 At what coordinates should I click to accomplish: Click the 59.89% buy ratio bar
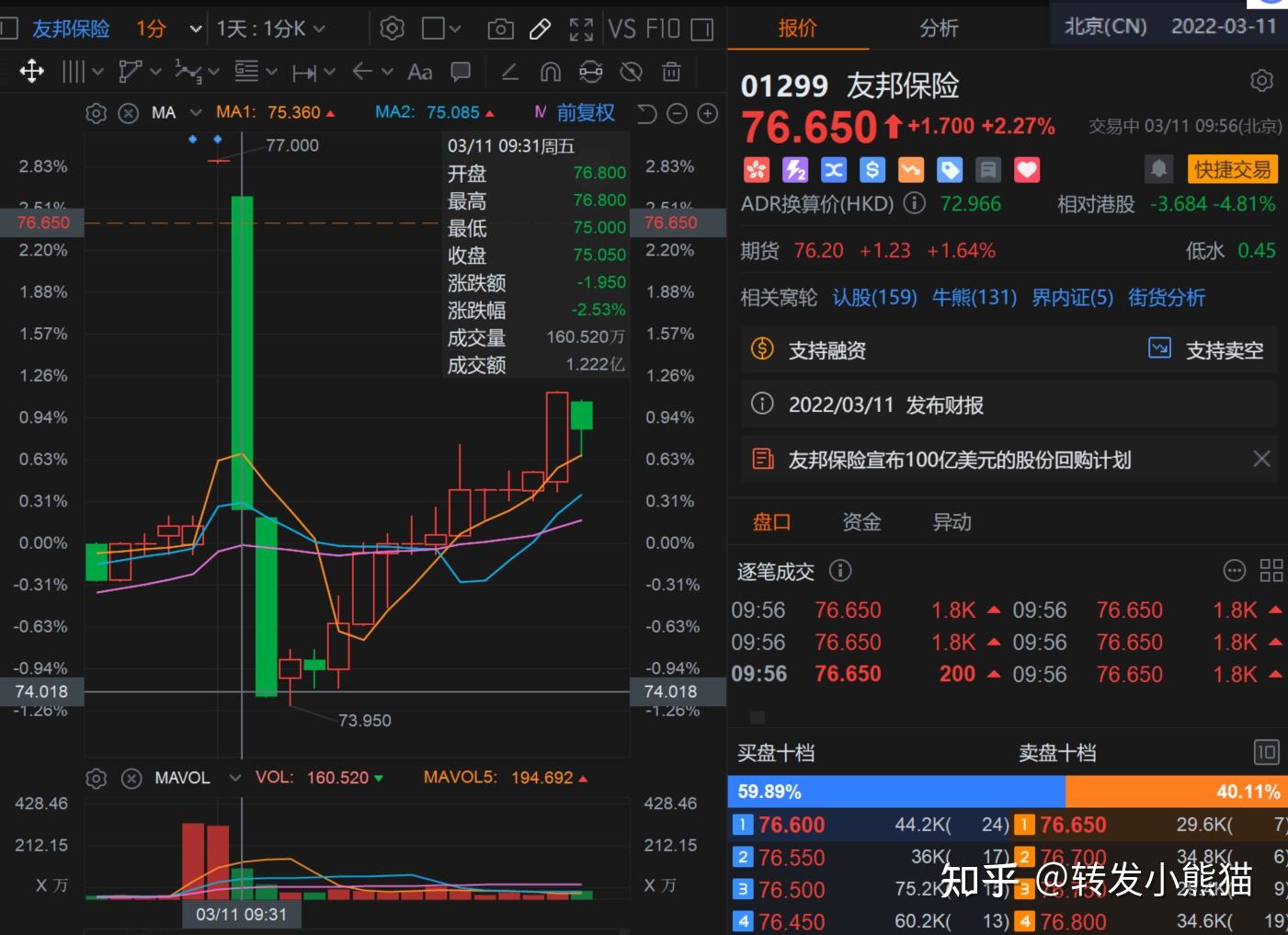(896, 792)
